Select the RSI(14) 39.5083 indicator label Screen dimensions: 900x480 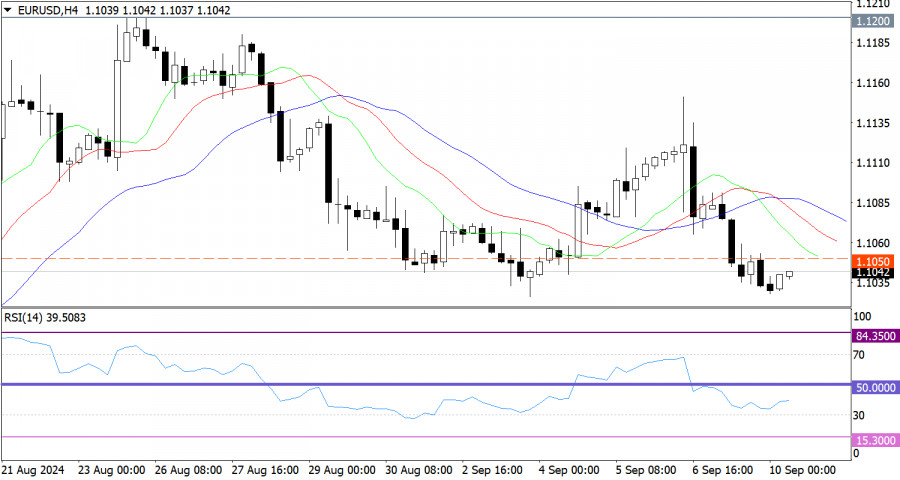(x=45, y=318)
